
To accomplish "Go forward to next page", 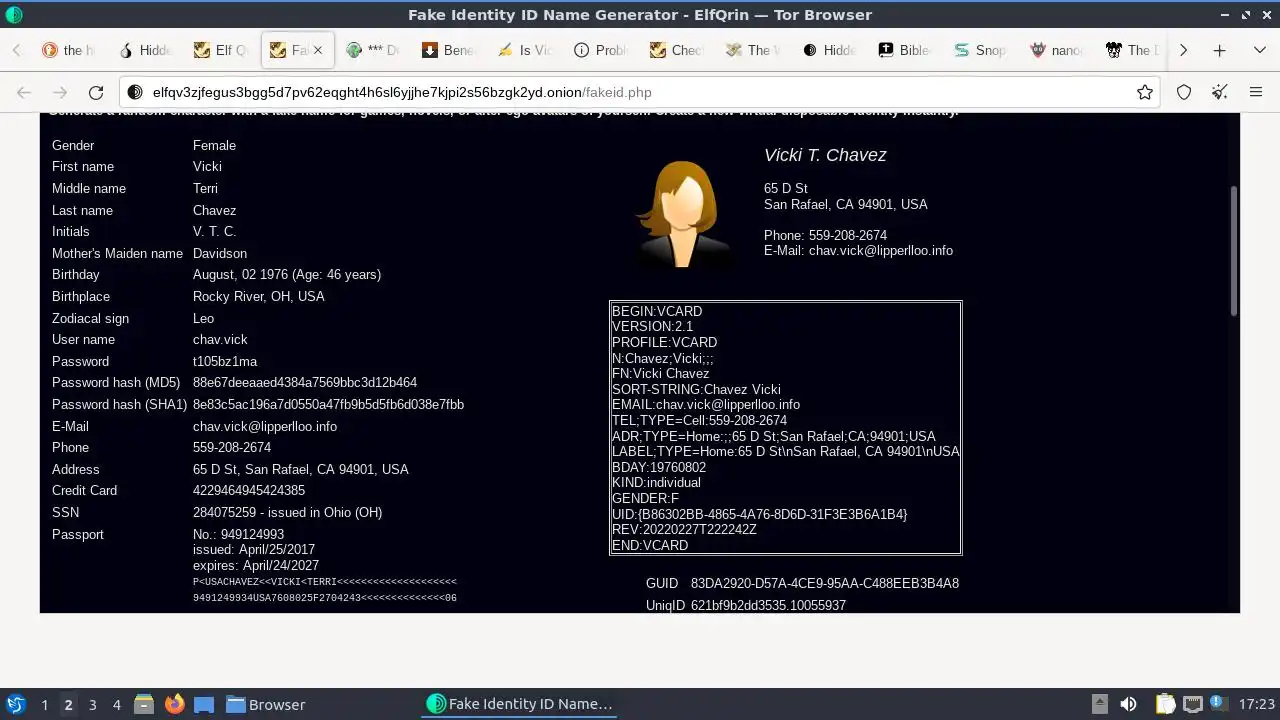I will [60, 92].
